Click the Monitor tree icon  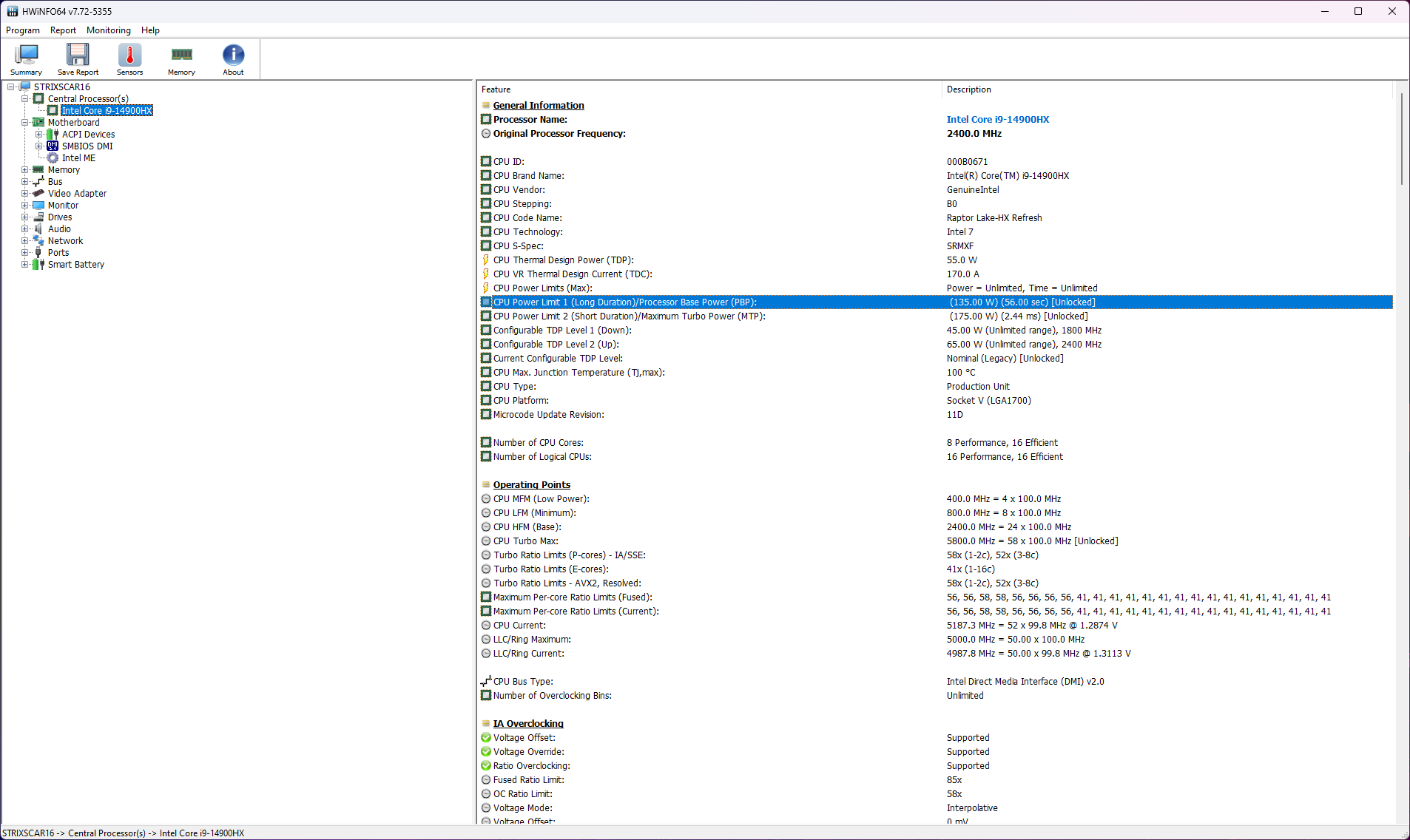point(38,205)
